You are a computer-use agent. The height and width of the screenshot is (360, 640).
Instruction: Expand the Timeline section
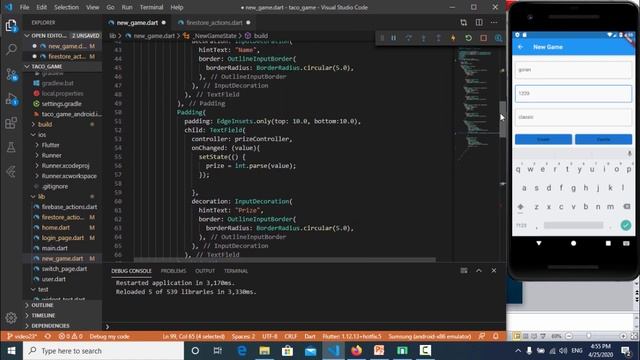pyautogui.click(x=62, y=316)
